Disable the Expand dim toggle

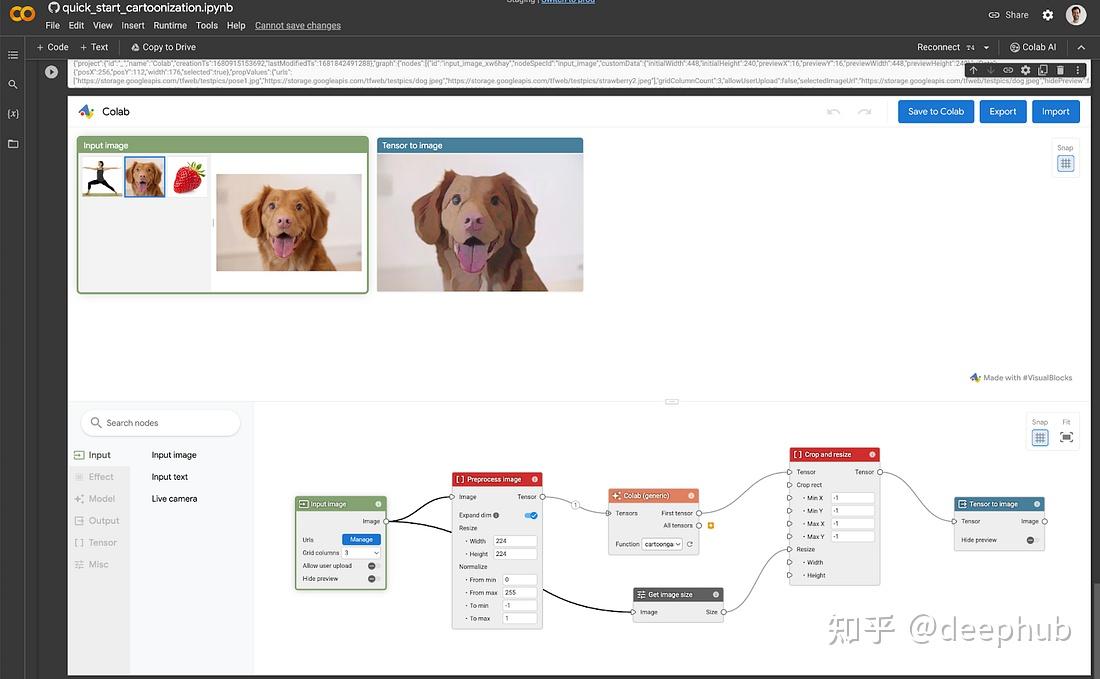tap(531, 515)
